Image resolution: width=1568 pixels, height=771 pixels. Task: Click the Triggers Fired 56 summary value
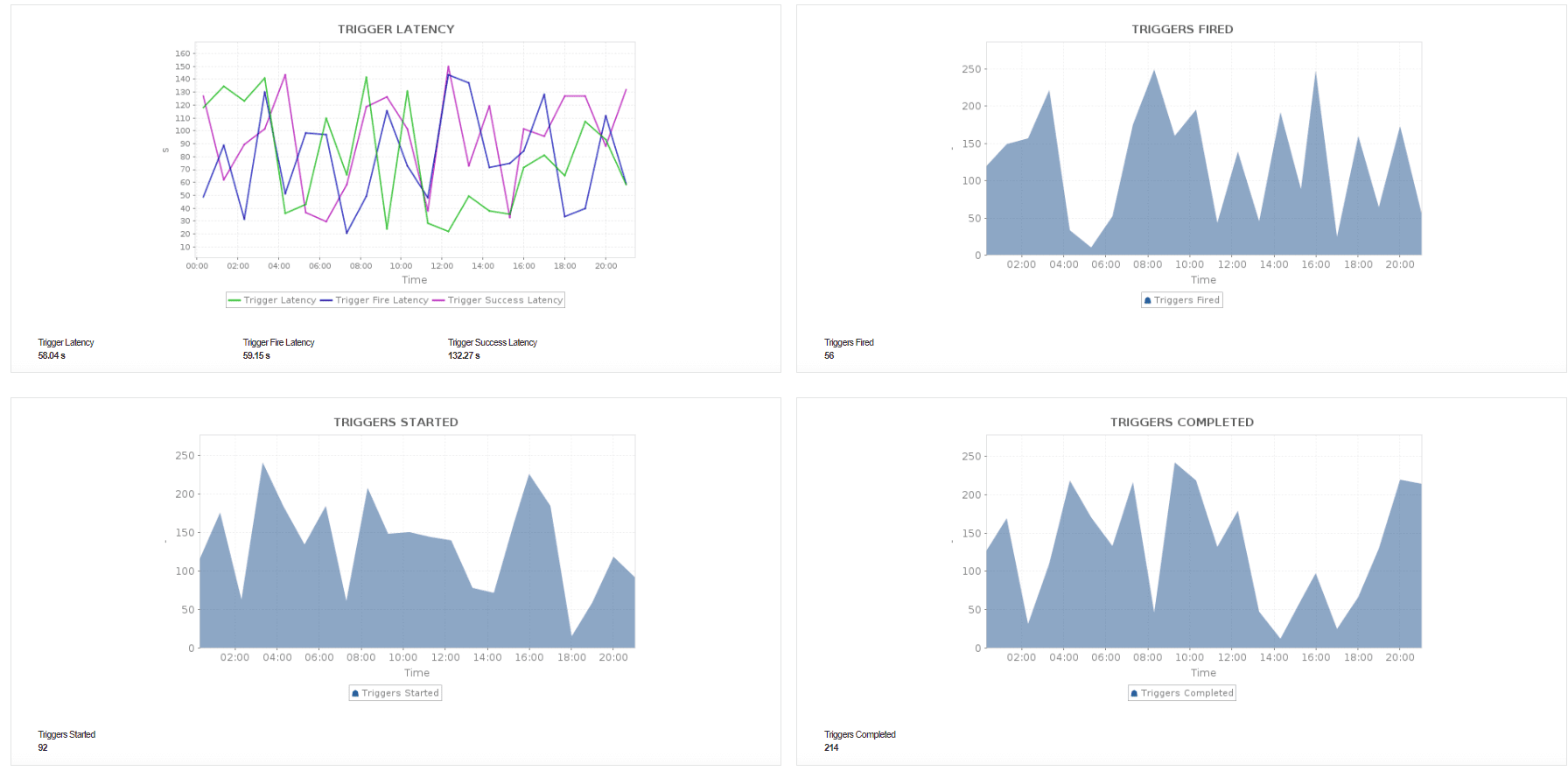click(829, 356)
